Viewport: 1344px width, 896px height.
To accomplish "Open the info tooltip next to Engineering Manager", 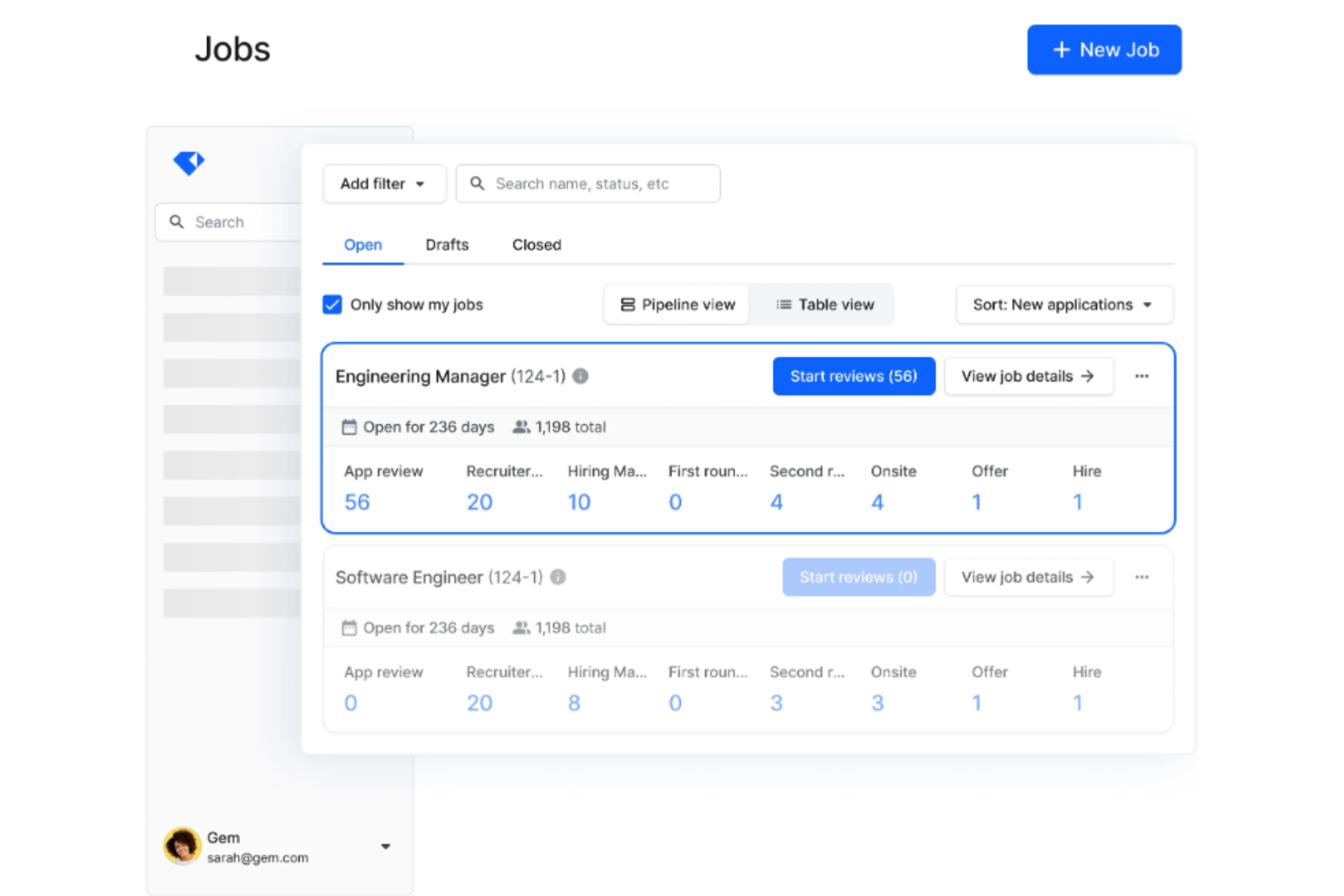I will [580, 376].
